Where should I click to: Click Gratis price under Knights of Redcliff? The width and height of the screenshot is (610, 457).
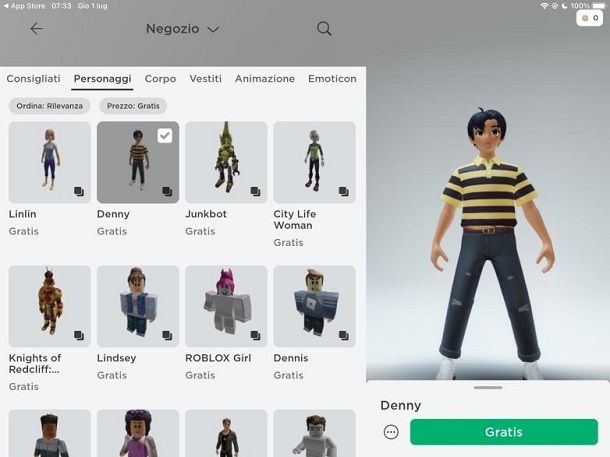(24, 387)
